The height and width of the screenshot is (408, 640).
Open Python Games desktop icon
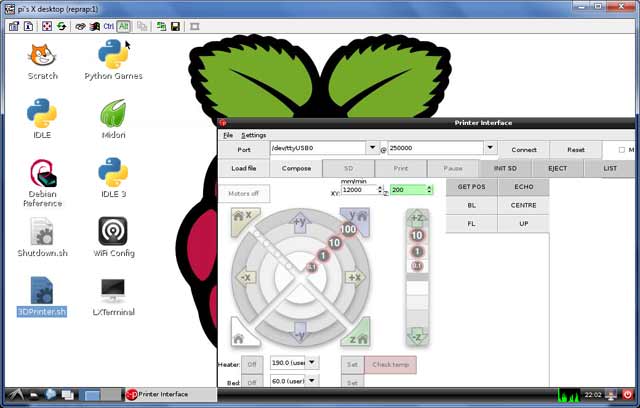coord(113,60)
